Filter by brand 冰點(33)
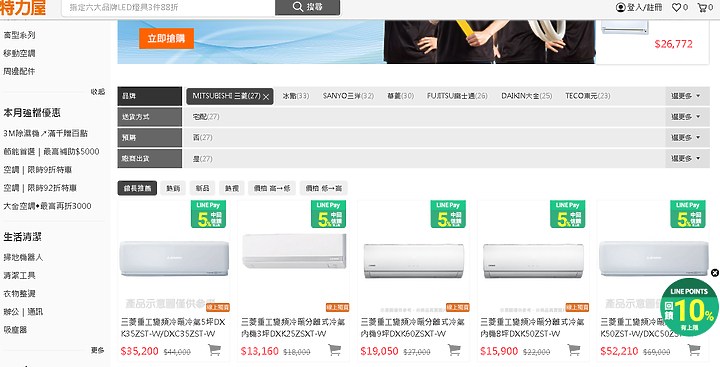 [296, 96]
